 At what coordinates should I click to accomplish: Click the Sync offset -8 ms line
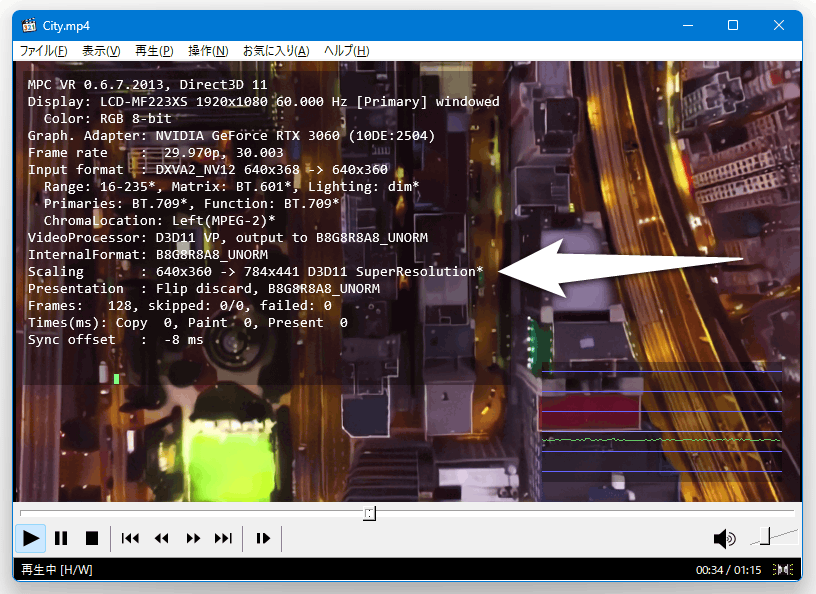point(116,340)
